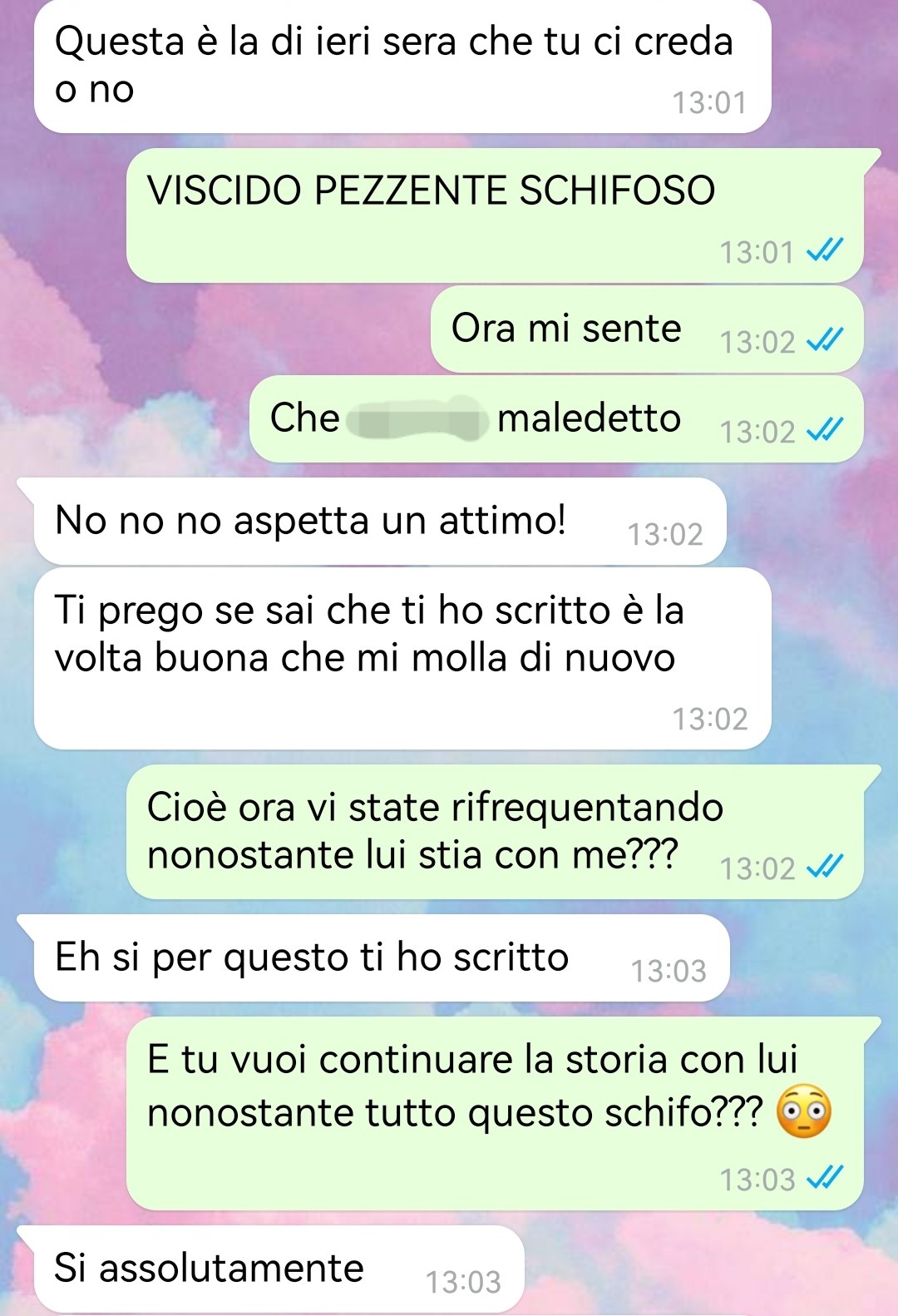Click the 13:03 timestamp on 'Si assolutamente'
898x1316 pixels.
pyautogui.click(x=463, y=1283)
